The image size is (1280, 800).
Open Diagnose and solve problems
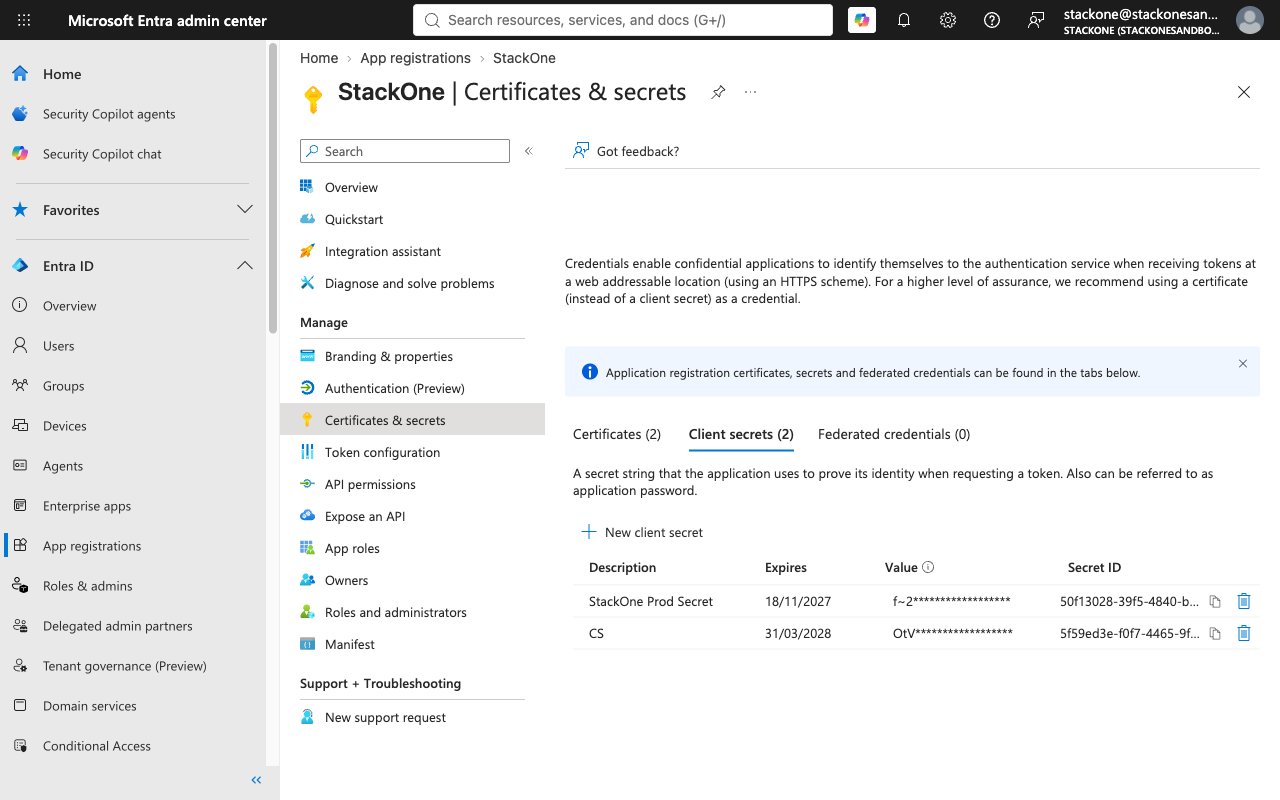click(412, 283)
